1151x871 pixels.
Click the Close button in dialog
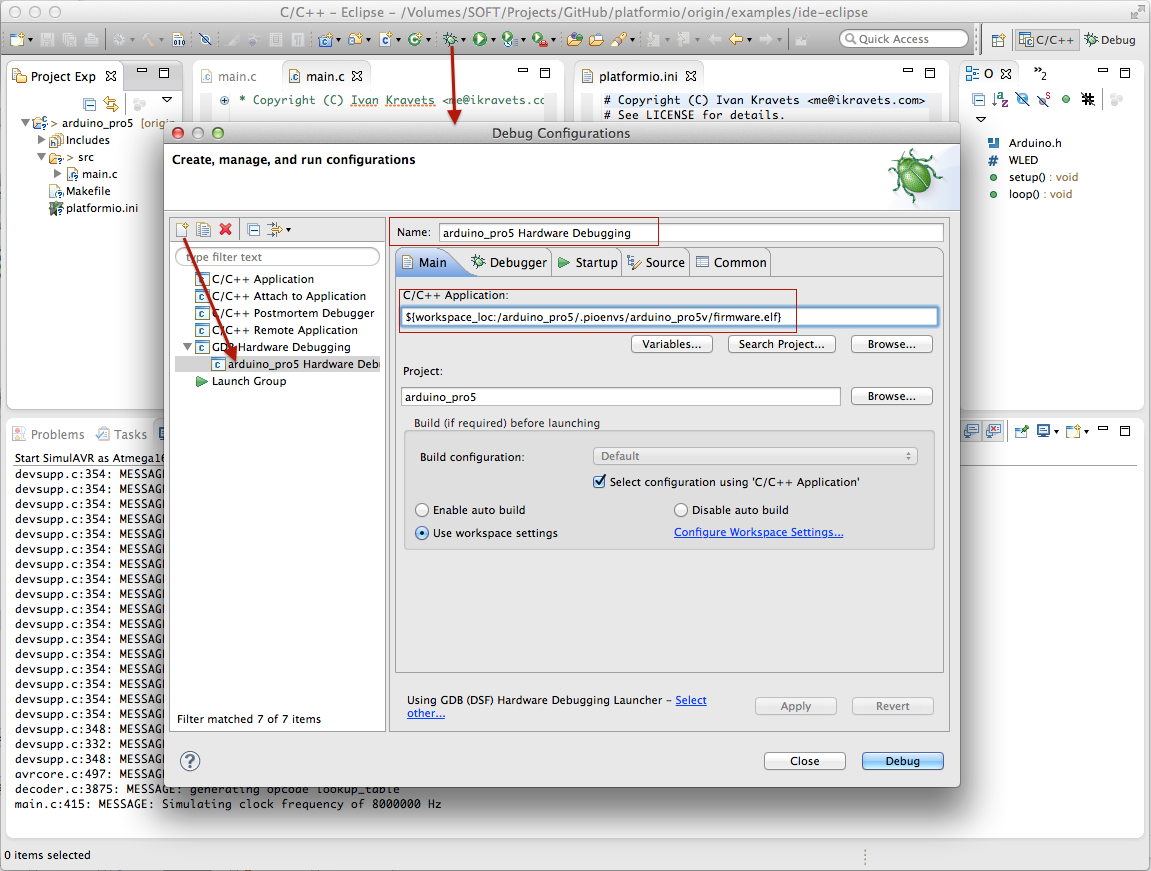point(805,761)
